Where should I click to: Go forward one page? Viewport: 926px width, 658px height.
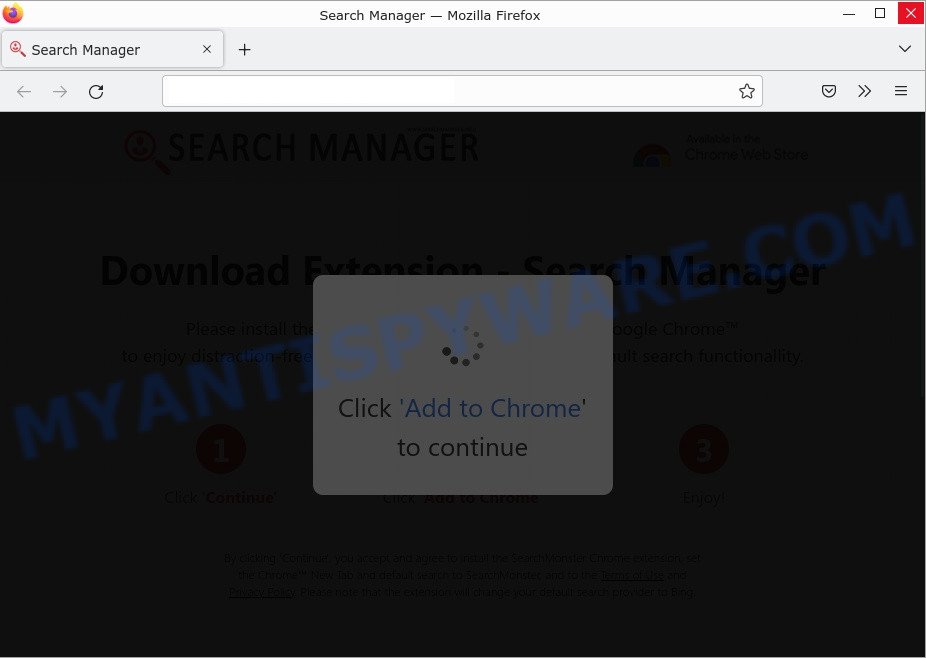point(60,92)
